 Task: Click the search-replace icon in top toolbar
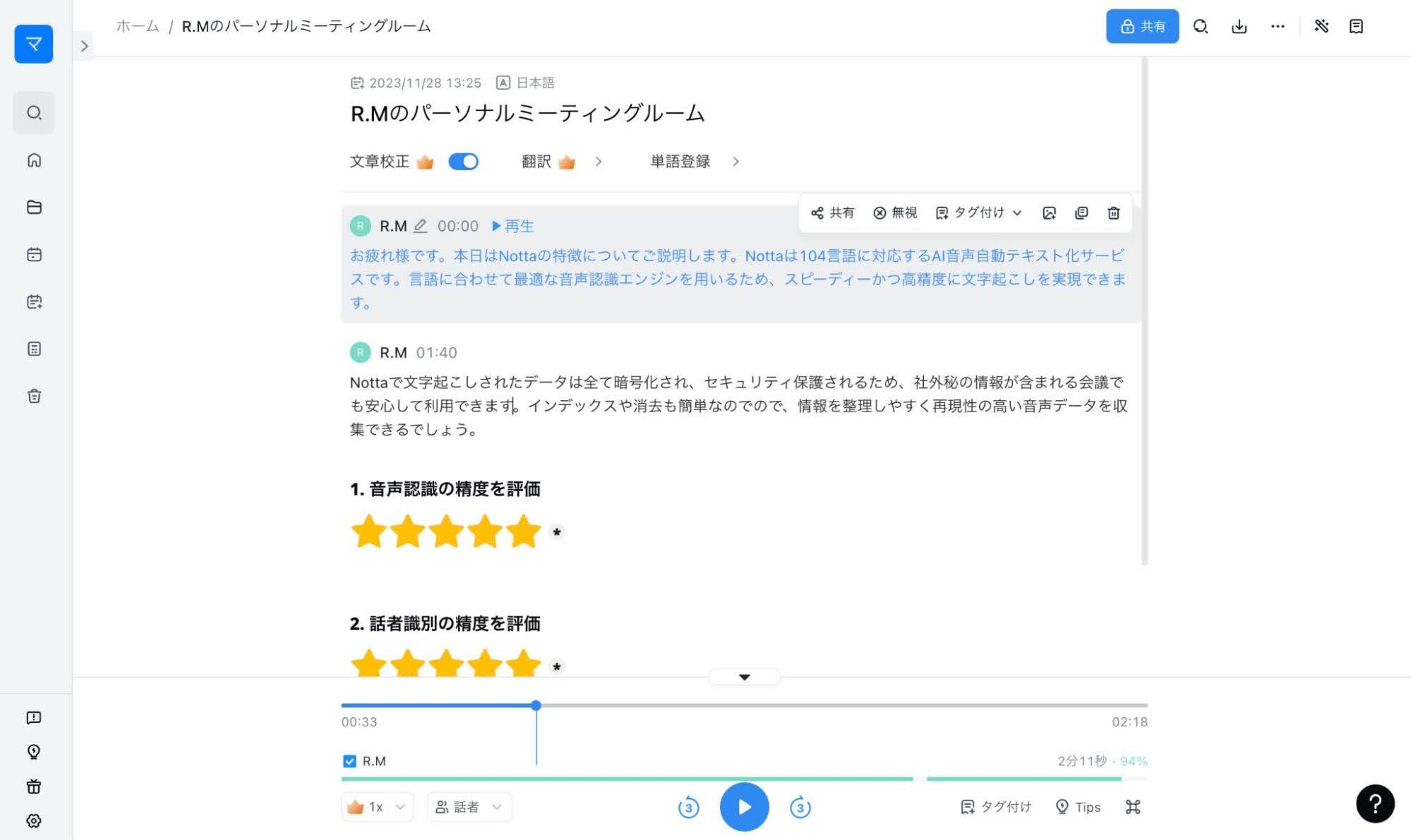[1201, 27]
